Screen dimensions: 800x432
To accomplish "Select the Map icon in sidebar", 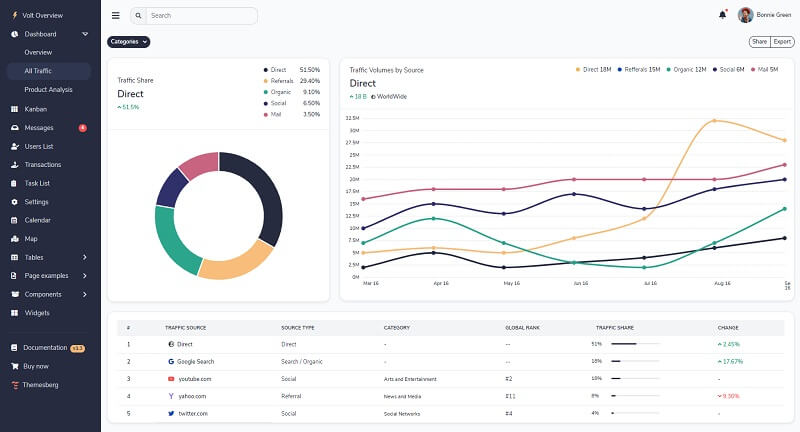I will [x=14, y=239].
